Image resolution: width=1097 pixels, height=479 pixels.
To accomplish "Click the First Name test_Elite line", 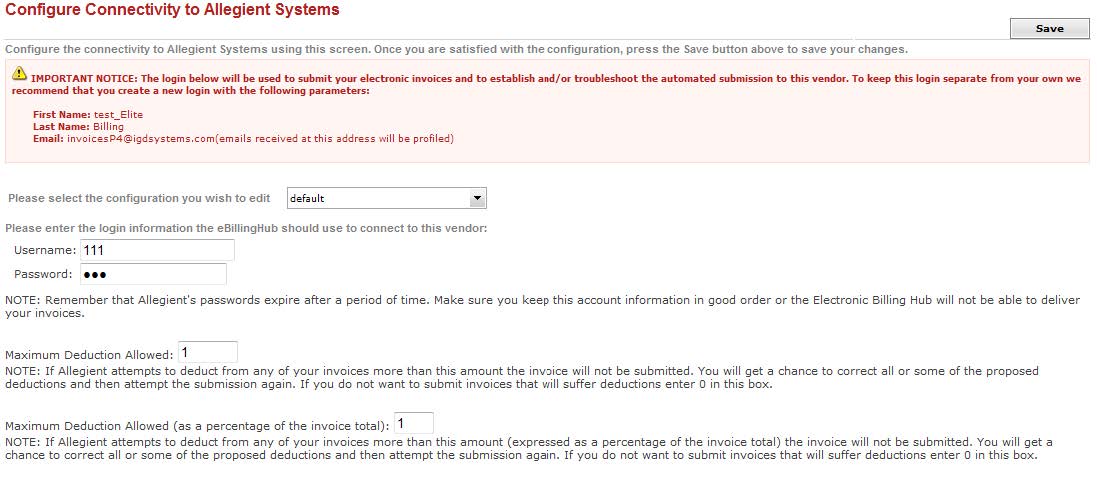I will pyautogui.click(x=88, y=113).
